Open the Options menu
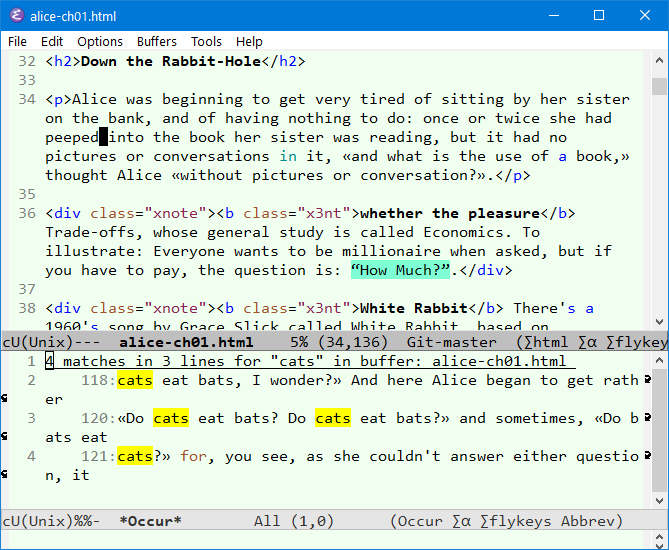The width and height of the screenshot is (669, 550). point(100,41)
